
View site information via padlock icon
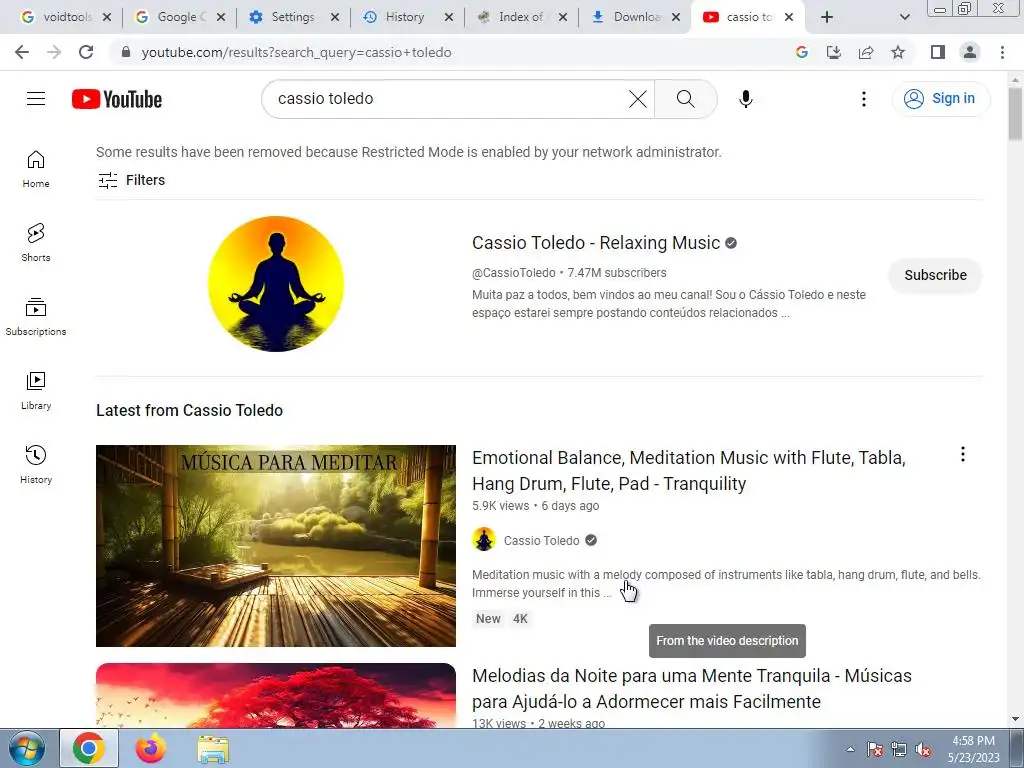(126, 52)
